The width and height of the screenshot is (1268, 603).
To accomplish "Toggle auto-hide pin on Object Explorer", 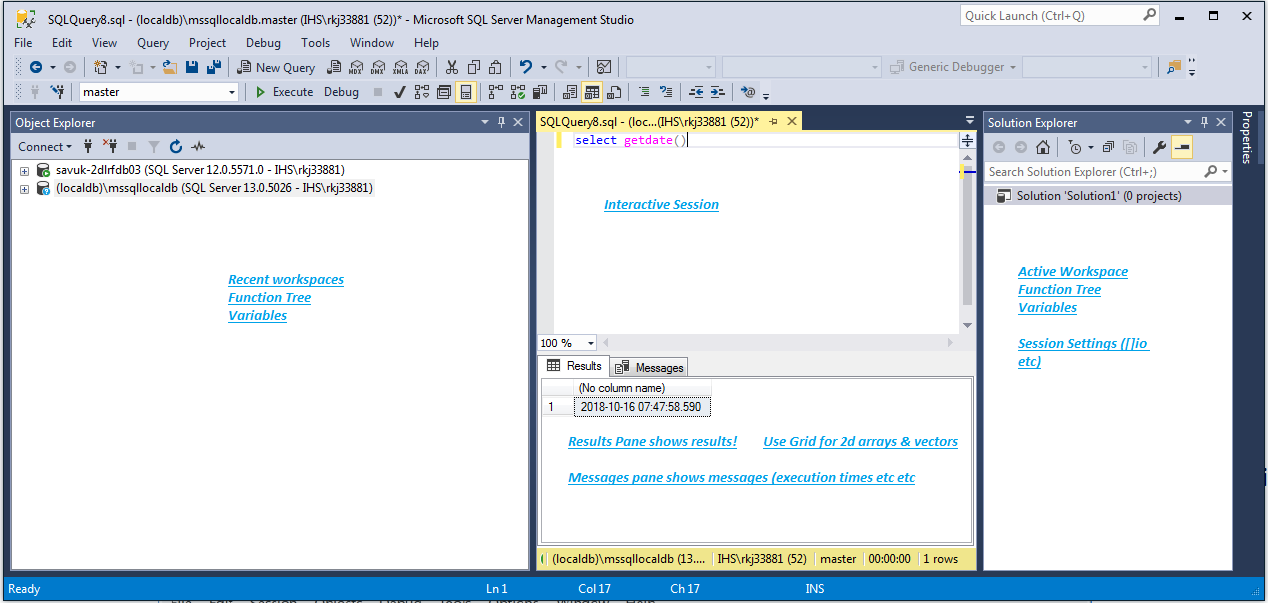I will [501, 122].
